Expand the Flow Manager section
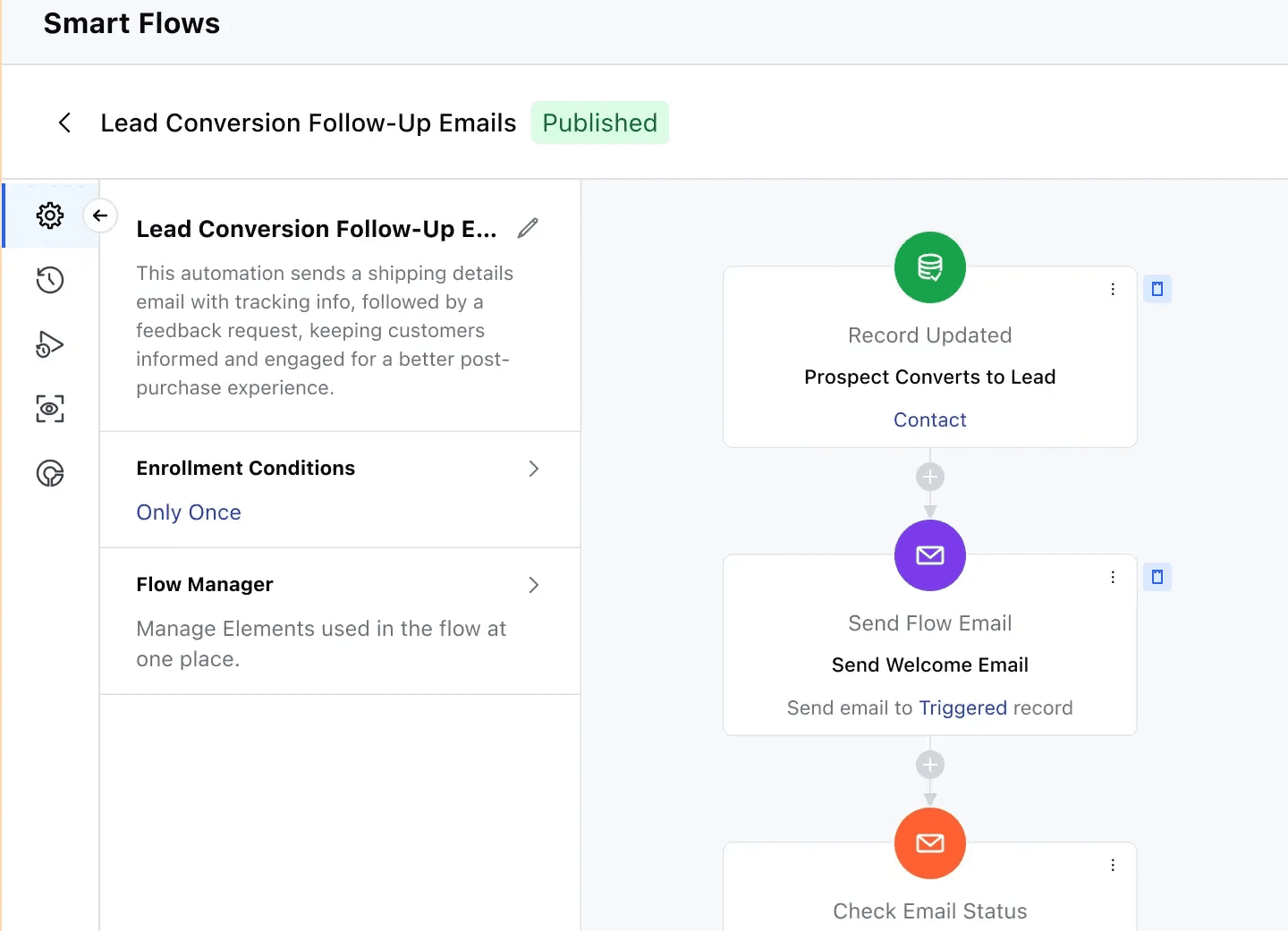 (533, 585)
